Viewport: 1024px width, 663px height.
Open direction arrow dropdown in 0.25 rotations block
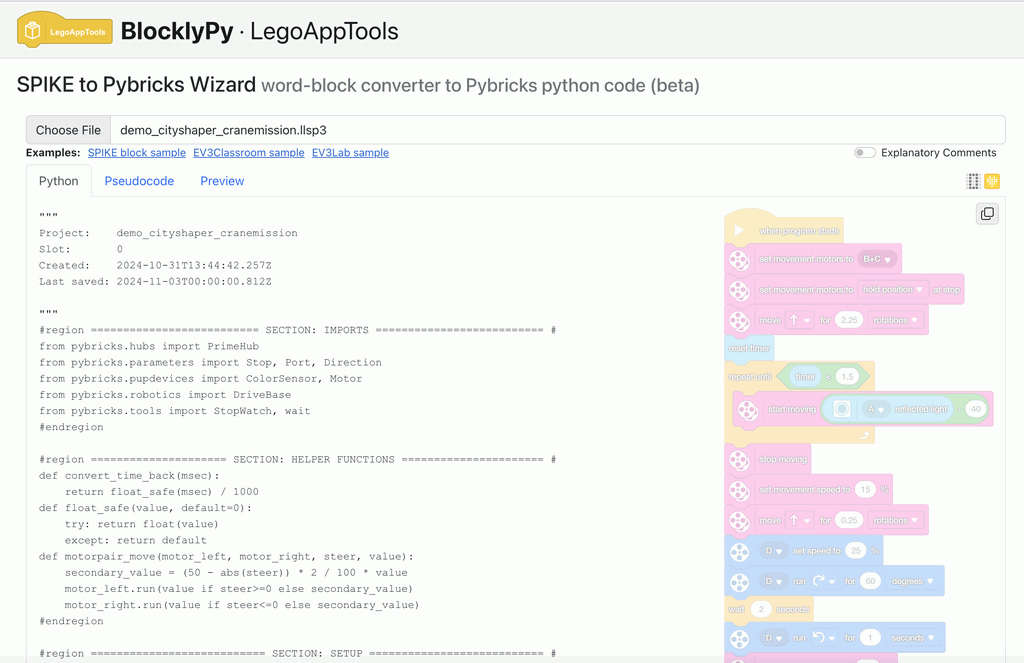[x=799, y=521]
